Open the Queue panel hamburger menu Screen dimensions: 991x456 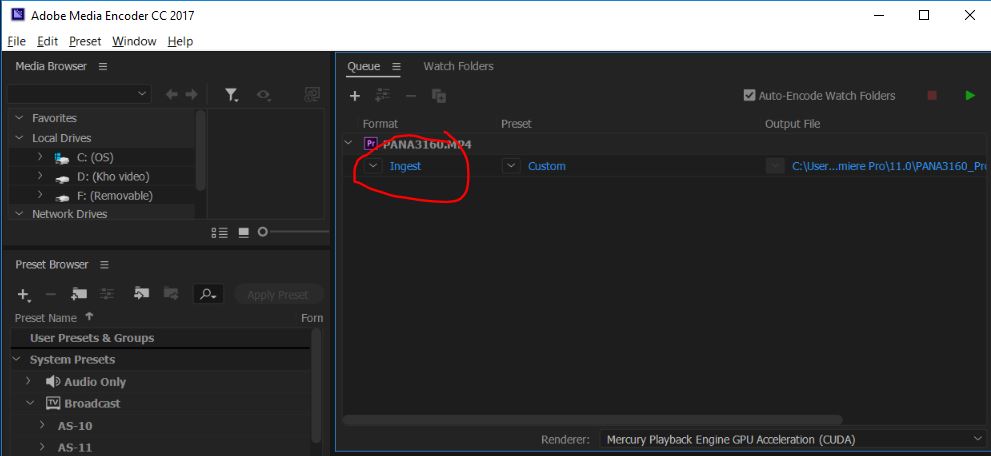[x=396, y=67]
